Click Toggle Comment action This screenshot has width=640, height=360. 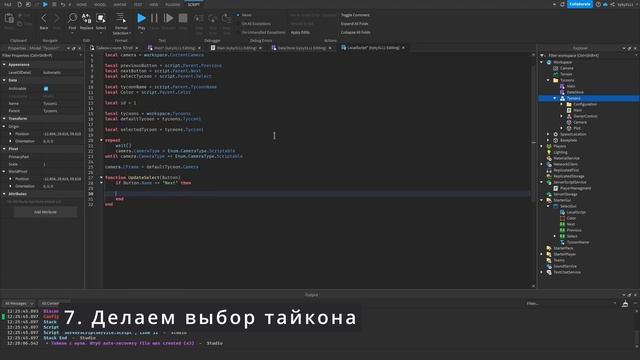pos(355,15)
